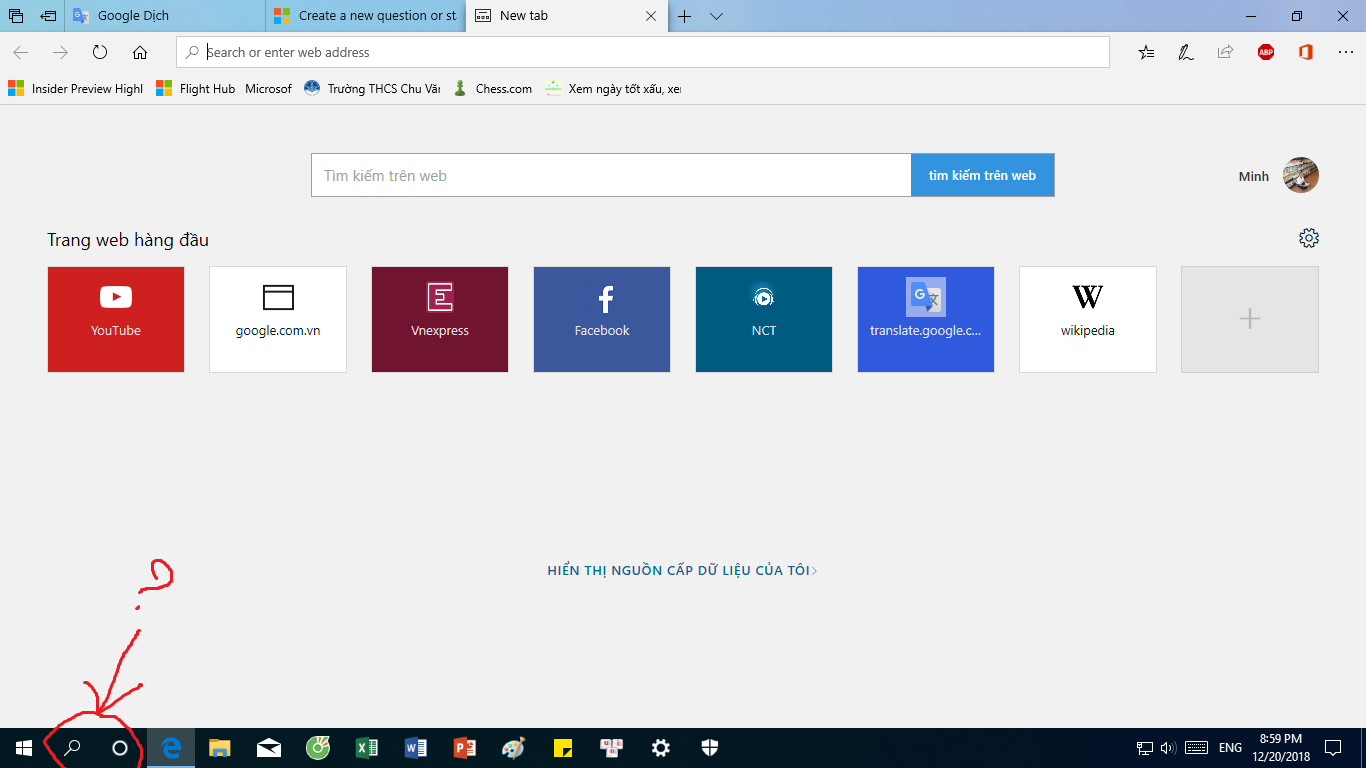Open the Windows Start menu
This screenshot has width=1366, height=768.
coord(24,748)
